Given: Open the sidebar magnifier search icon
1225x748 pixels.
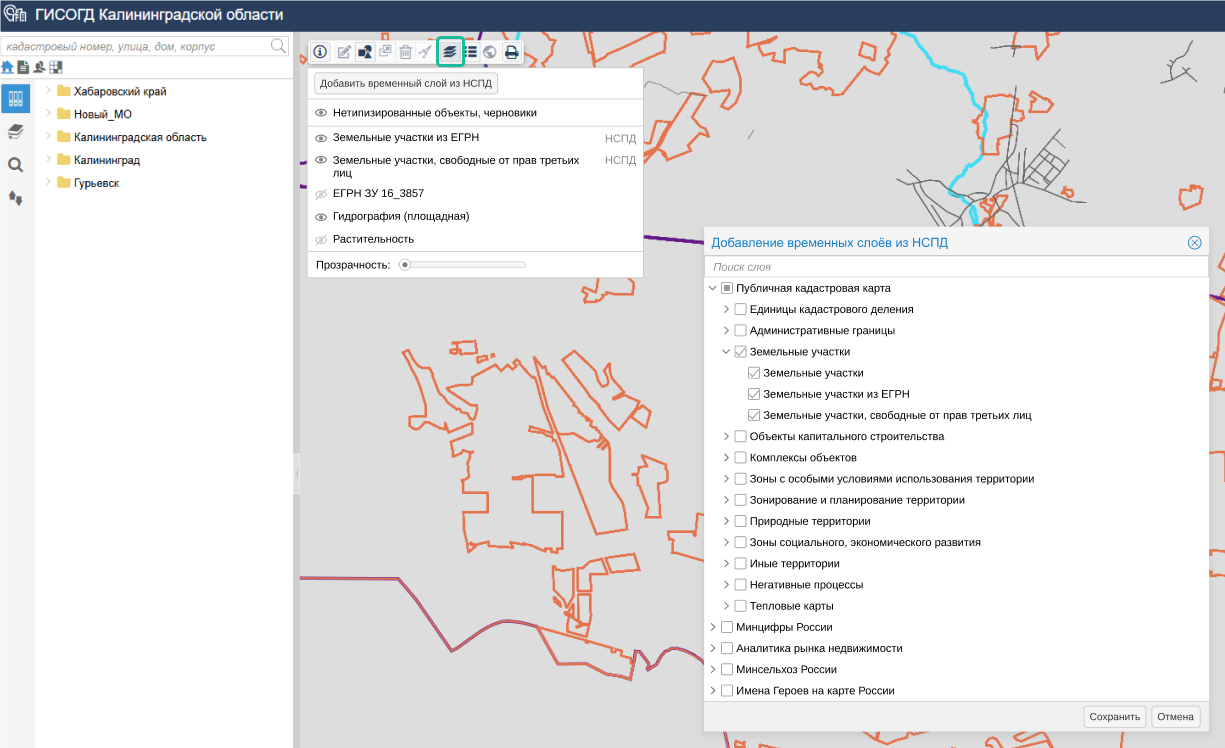Looking at the screenshot, I should 15,165.
